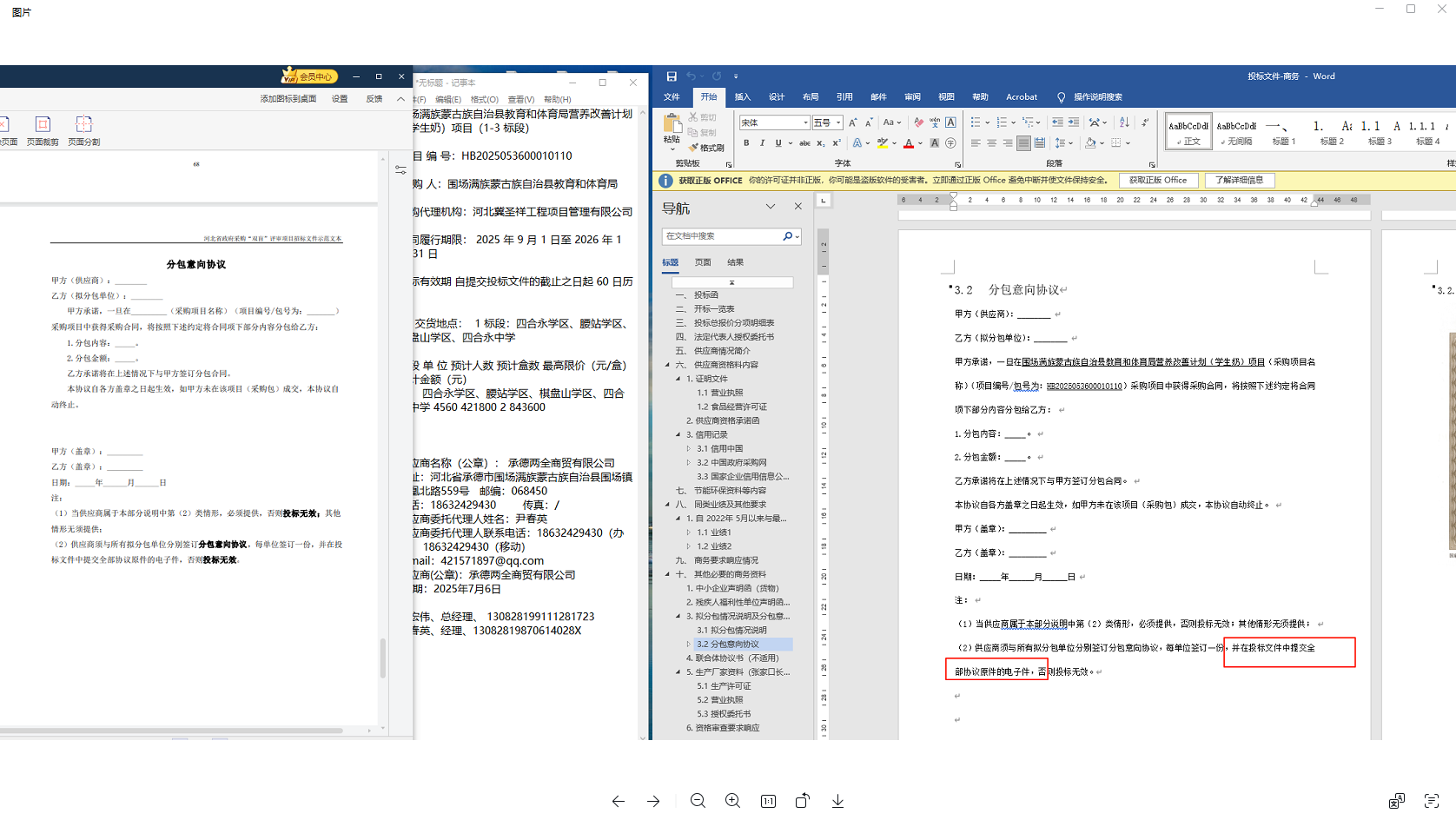Search the navigation pane with magnifier icon

point(788,236)
